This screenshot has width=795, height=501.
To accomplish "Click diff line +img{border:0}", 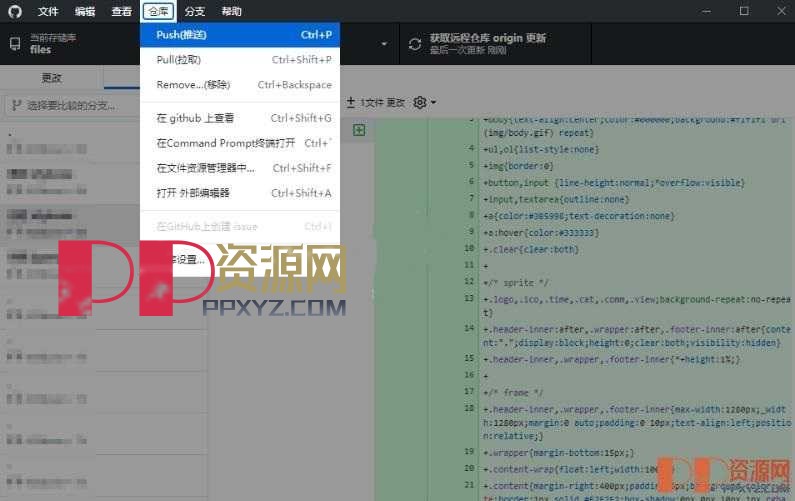I will [518, 166].
